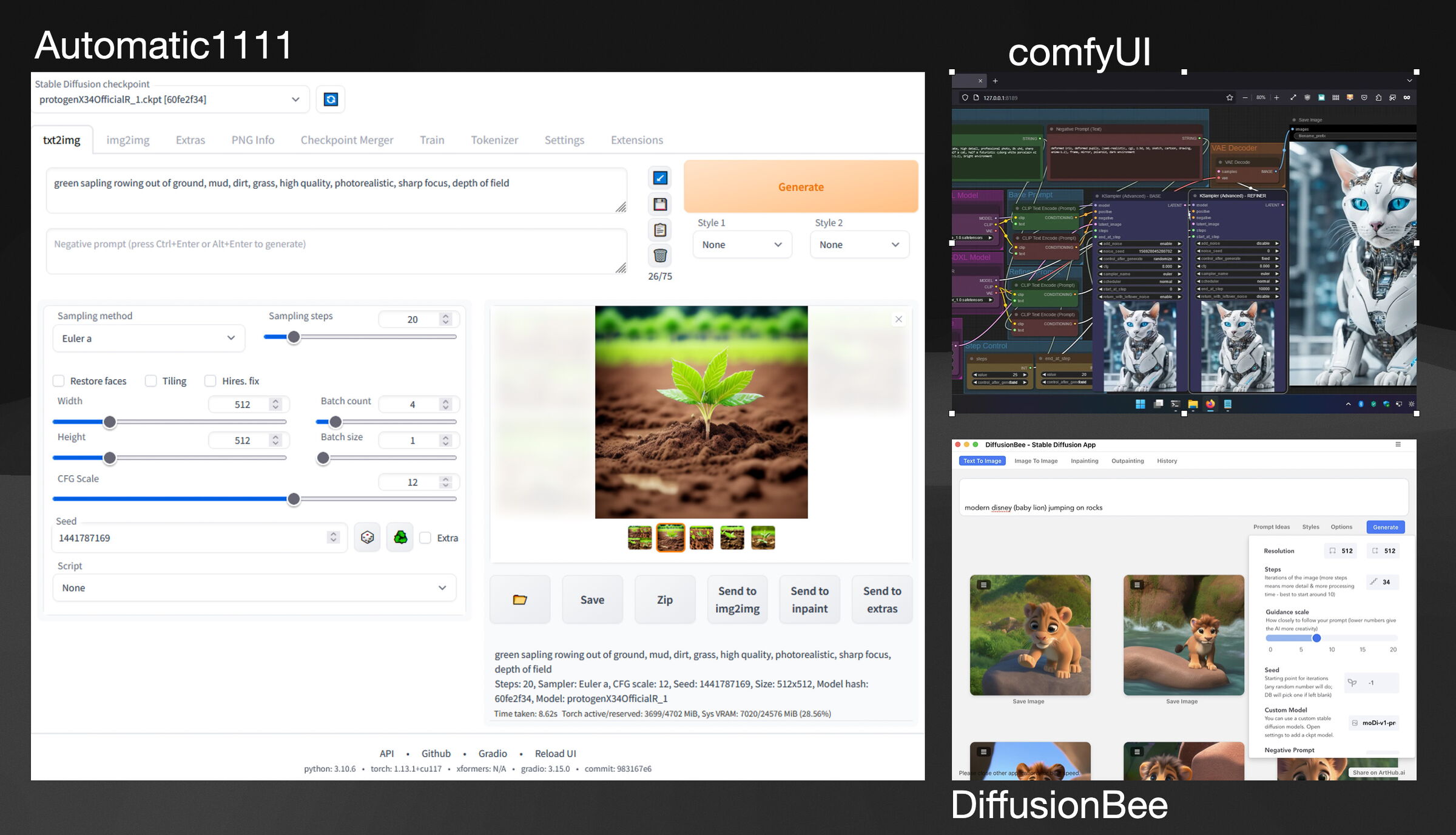Switch to PNG Info tab
1456x835 pixels.
pos(253,140)
